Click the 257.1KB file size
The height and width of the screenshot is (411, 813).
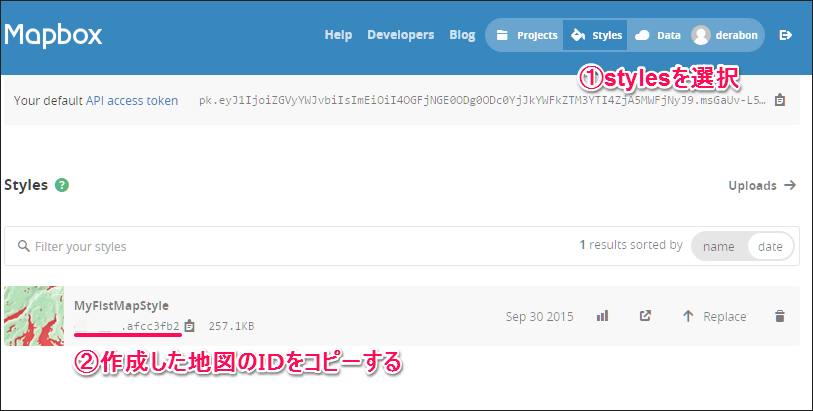pyautogui.click(x=231, y=326)
